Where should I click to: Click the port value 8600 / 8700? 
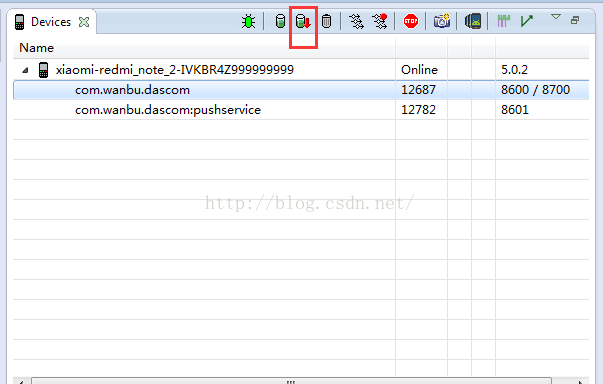point(535,90)
